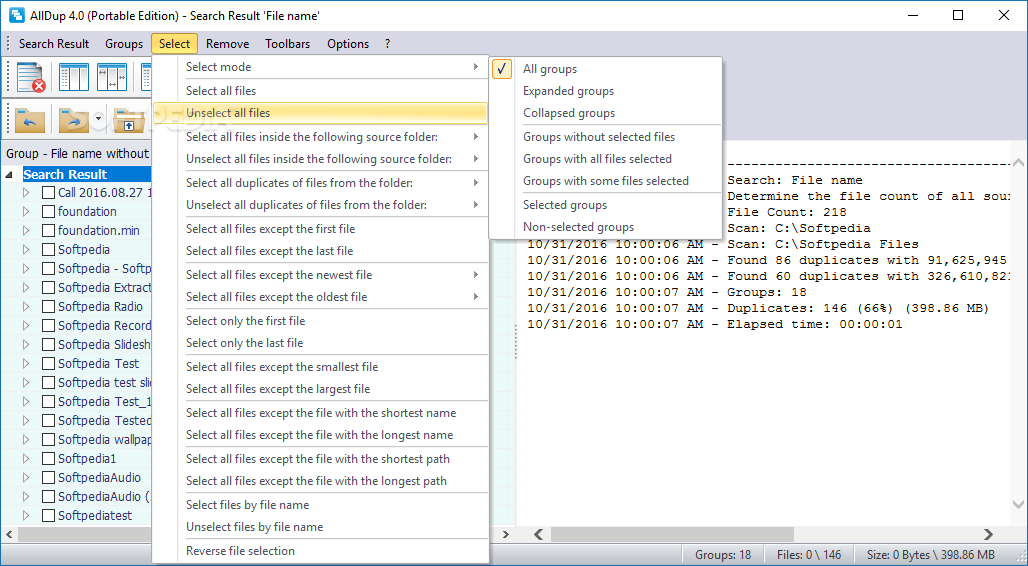
Task: Choose Select all files except the last file
Action: click(x=321, y=251)
